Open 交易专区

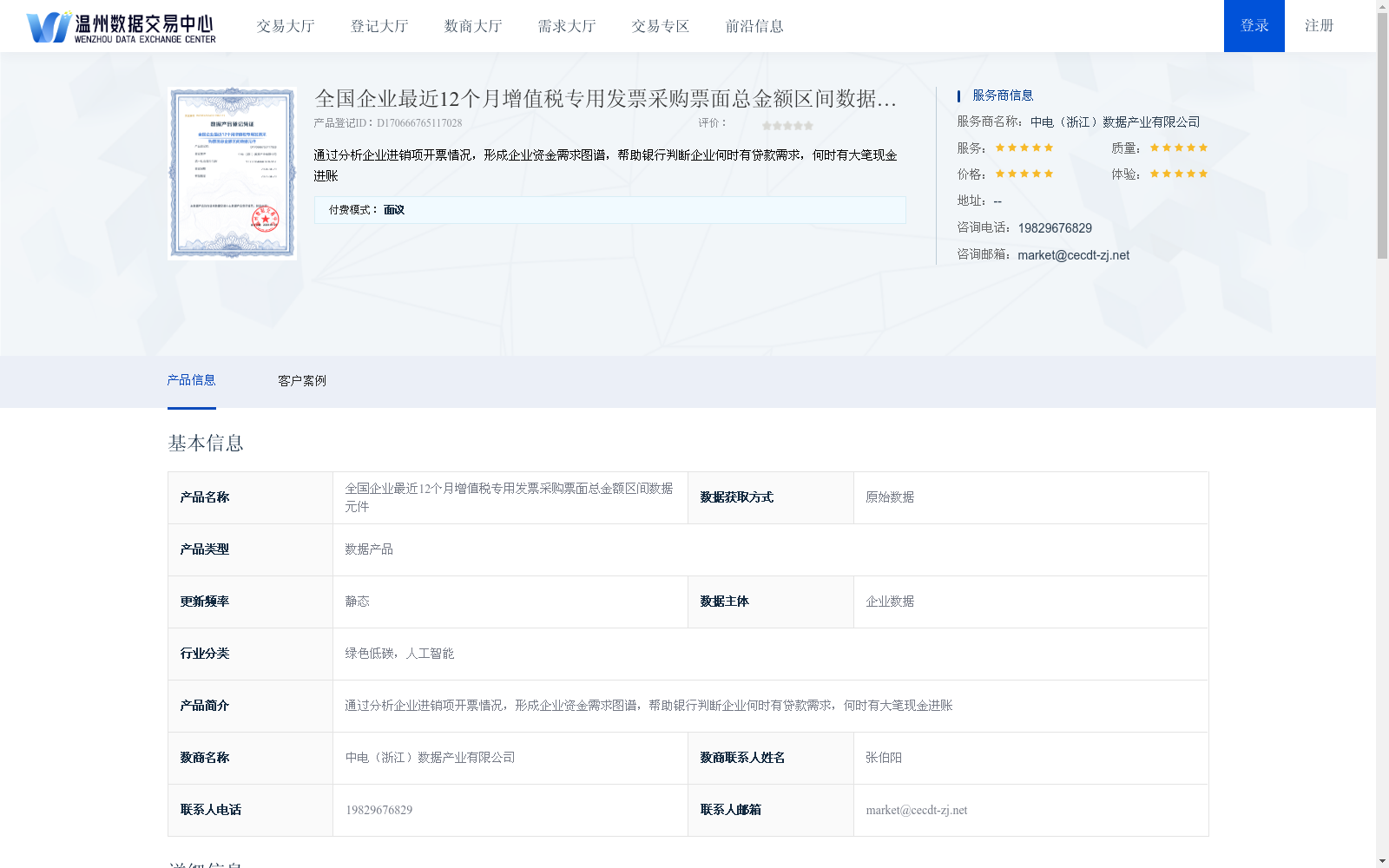(660, 26)
